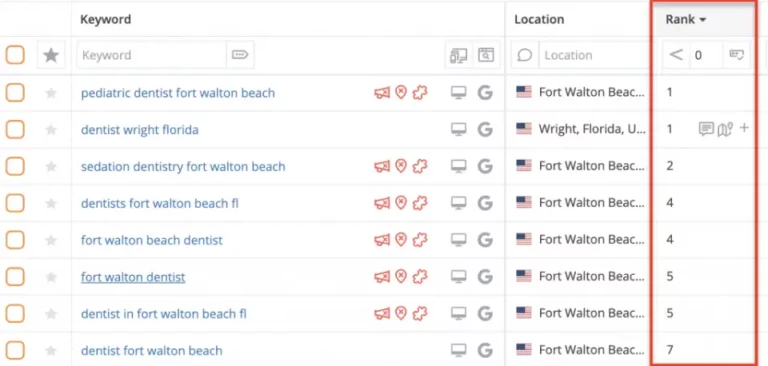Check the box for 'pediatric dentist fort walton beach'
Image resolution: width=768 pixels, height=366 pixels.
(x=15, y=93)
